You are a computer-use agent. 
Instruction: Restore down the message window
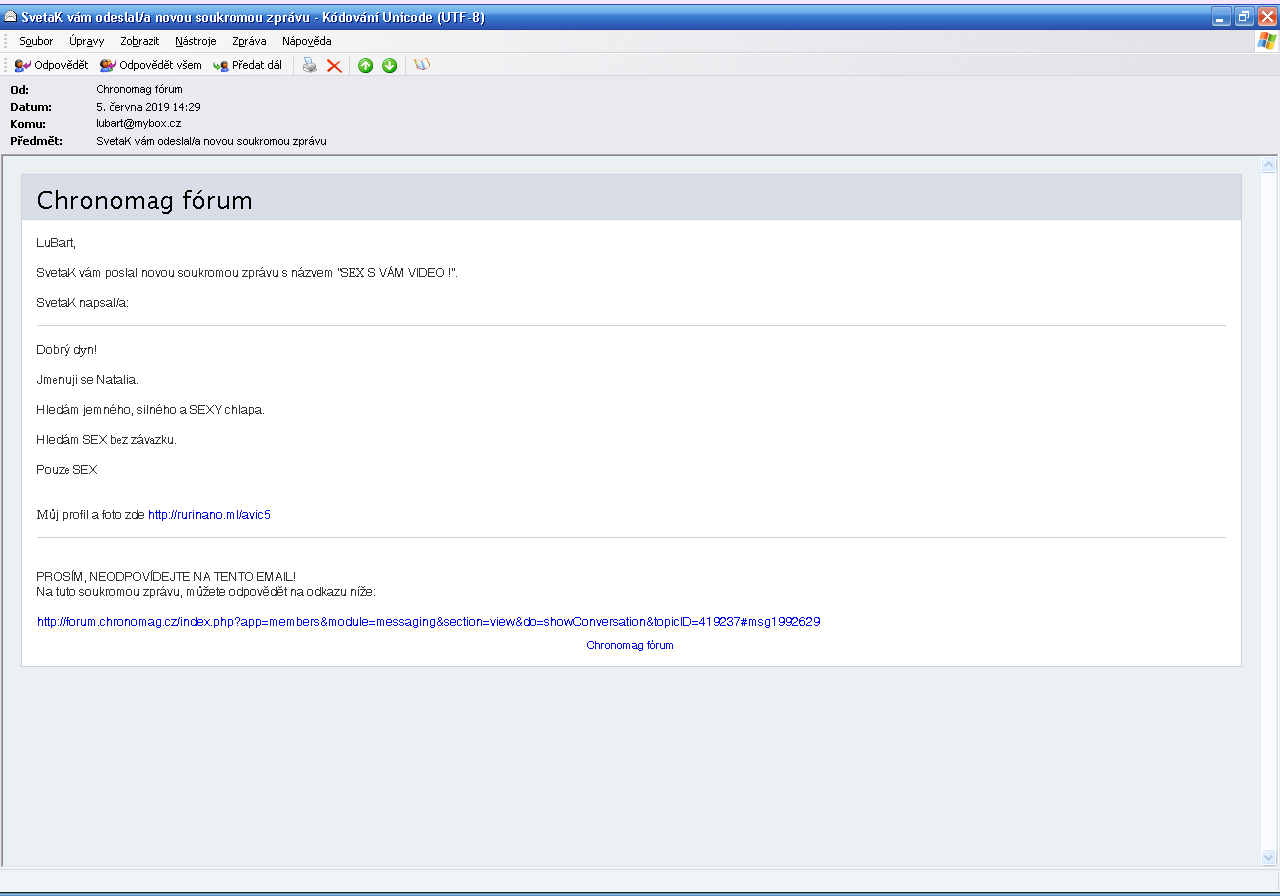tap(1244, 17)
